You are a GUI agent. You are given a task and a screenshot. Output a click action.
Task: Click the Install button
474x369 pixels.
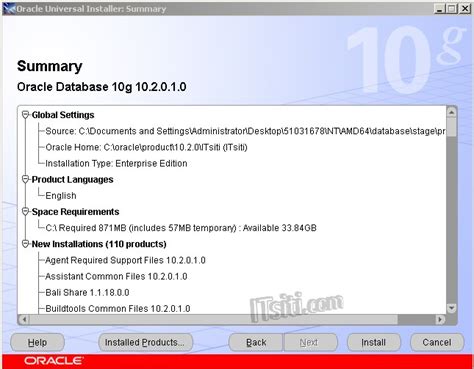pos(373,342)
